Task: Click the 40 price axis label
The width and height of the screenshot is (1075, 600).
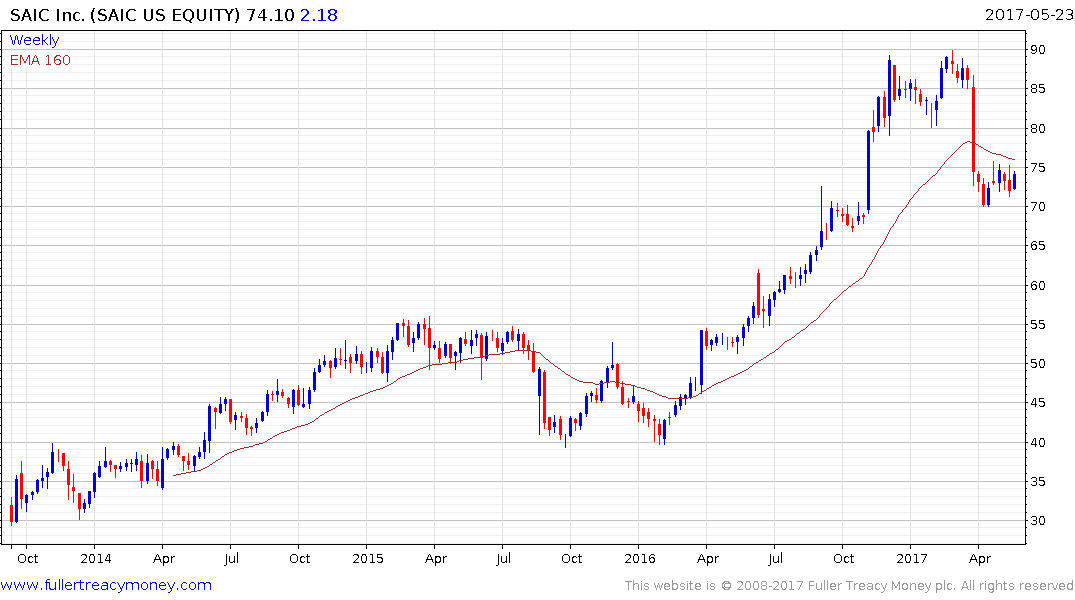Action: coord(1037,442)
